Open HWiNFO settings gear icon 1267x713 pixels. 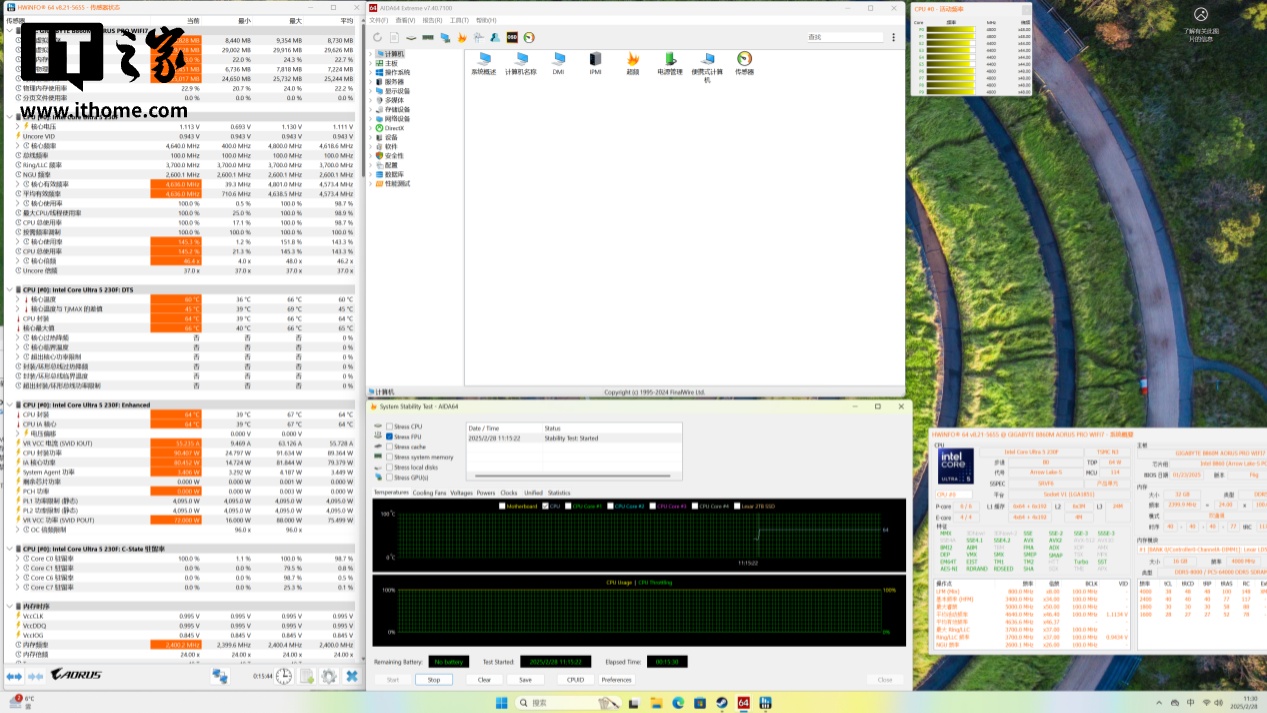coord(329,677)
